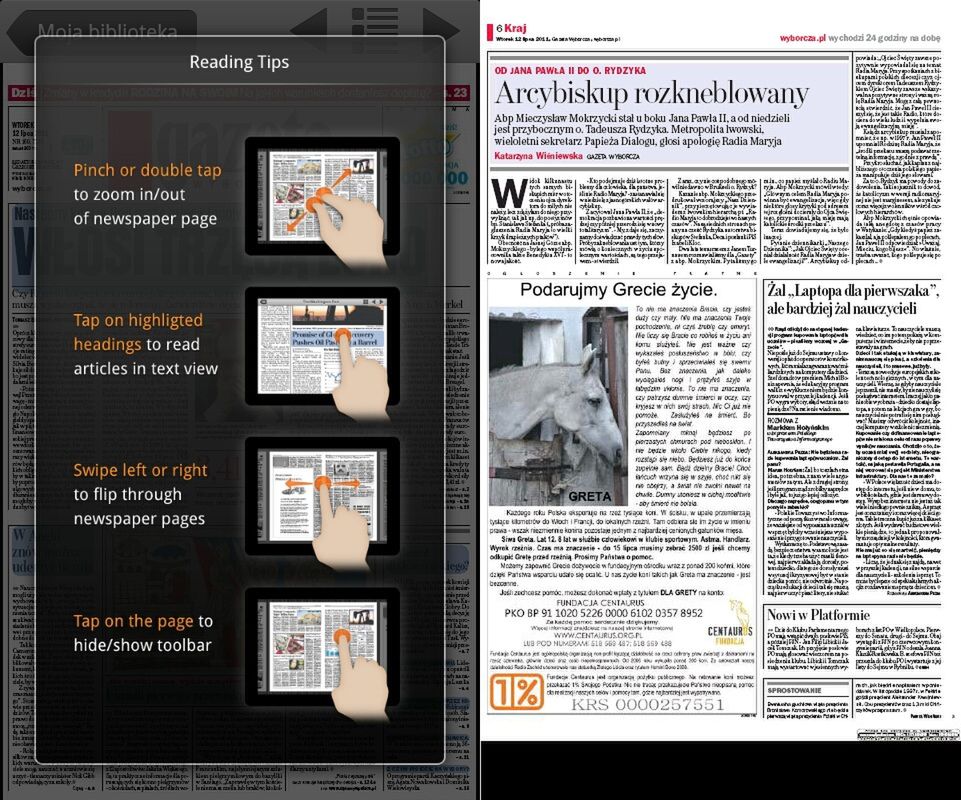Screen dimensions: 961x800
Task: Click the Greta horse photo
Action: point(558,406)
